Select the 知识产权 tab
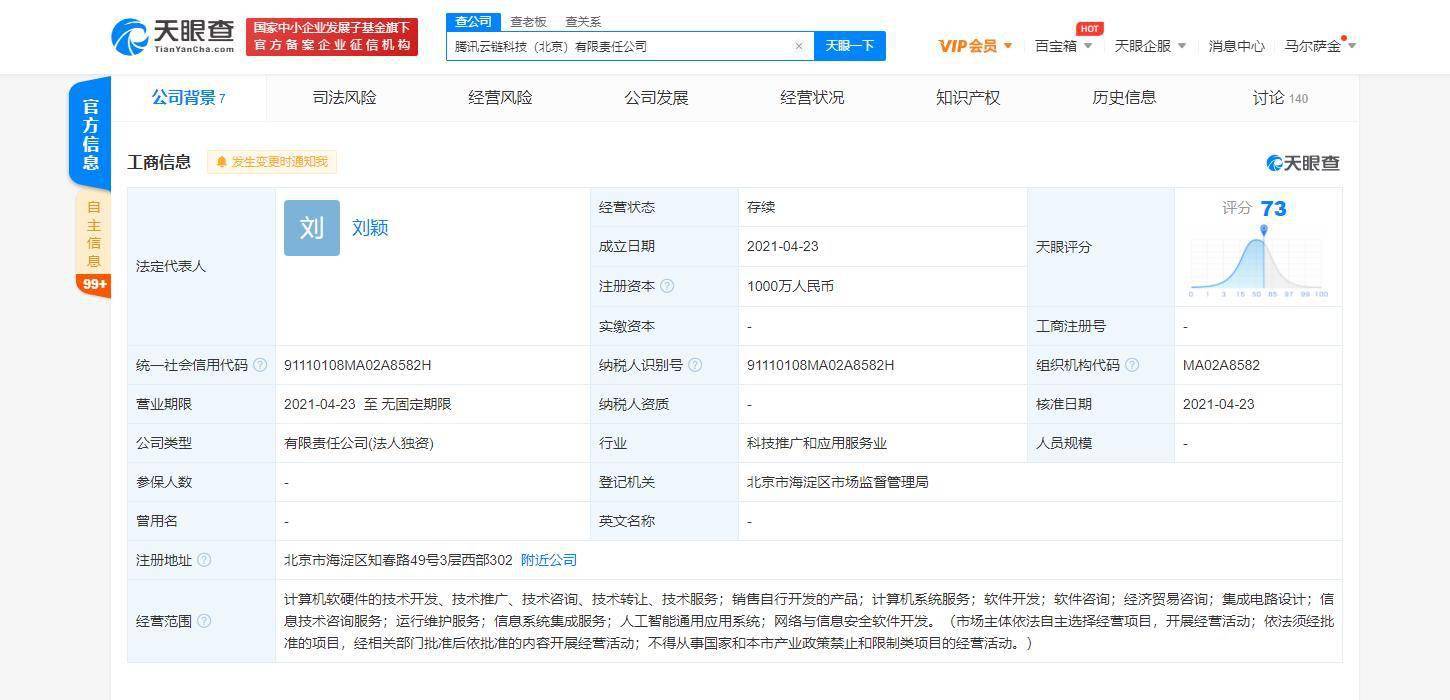Image resolution: width=1450 pixels, height=700 pixels. click(x=968, y=98)
